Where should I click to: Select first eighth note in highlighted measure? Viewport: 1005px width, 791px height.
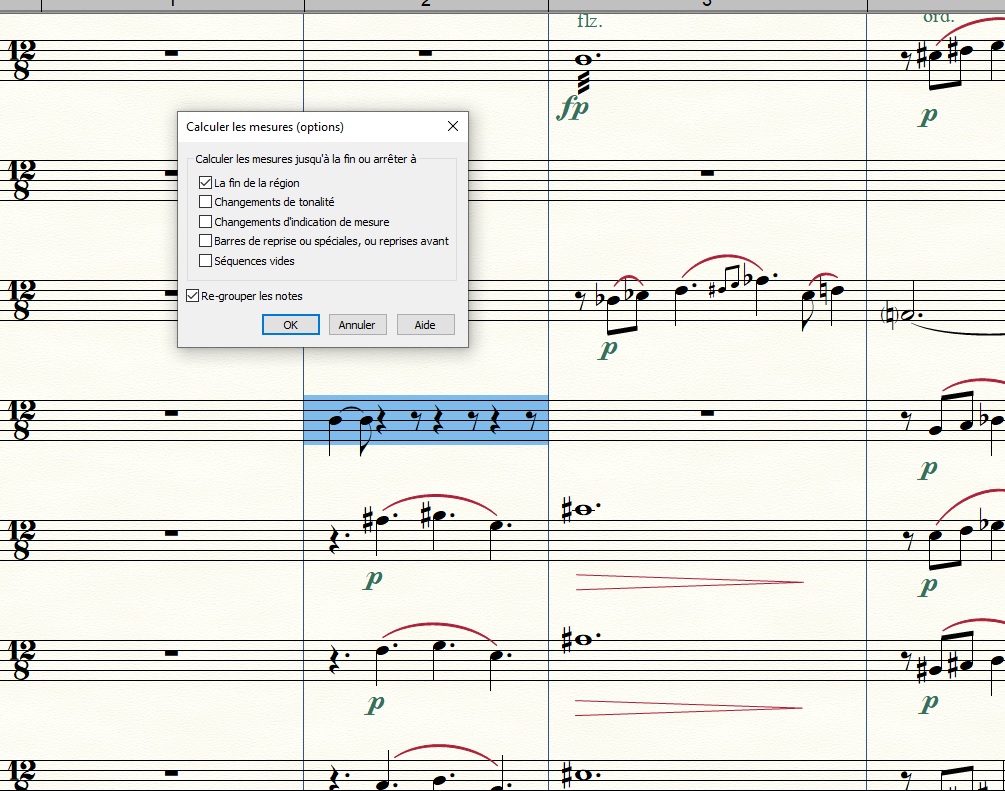point(335,420)
